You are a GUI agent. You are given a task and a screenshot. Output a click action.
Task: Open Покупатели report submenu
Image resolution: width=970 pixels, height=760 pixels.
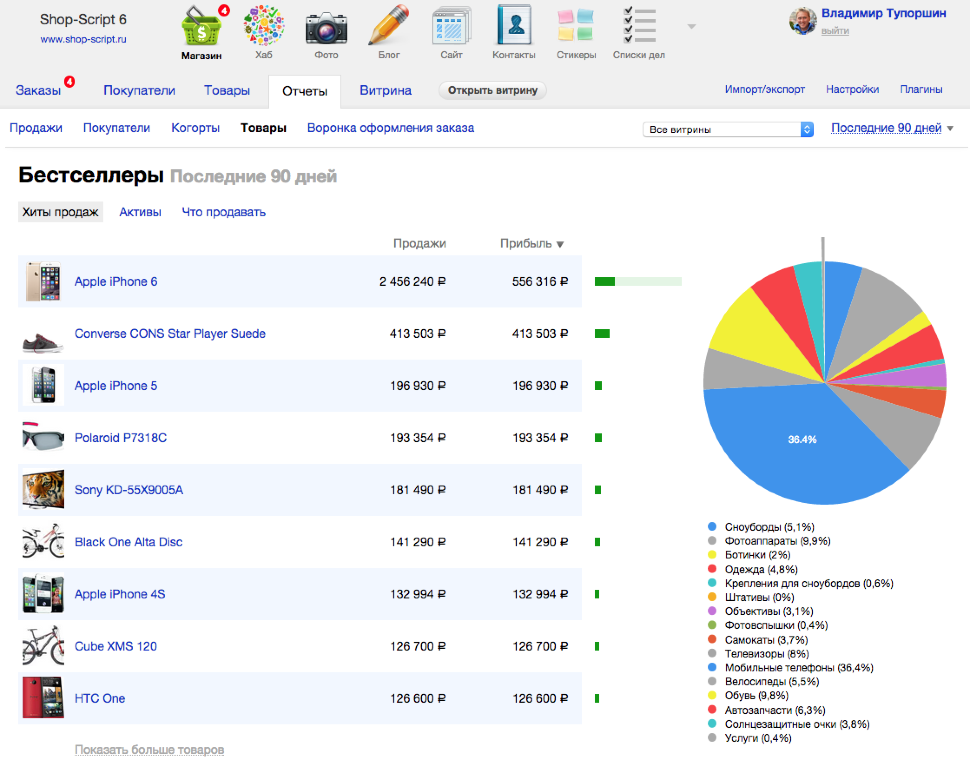pos(116,128)
